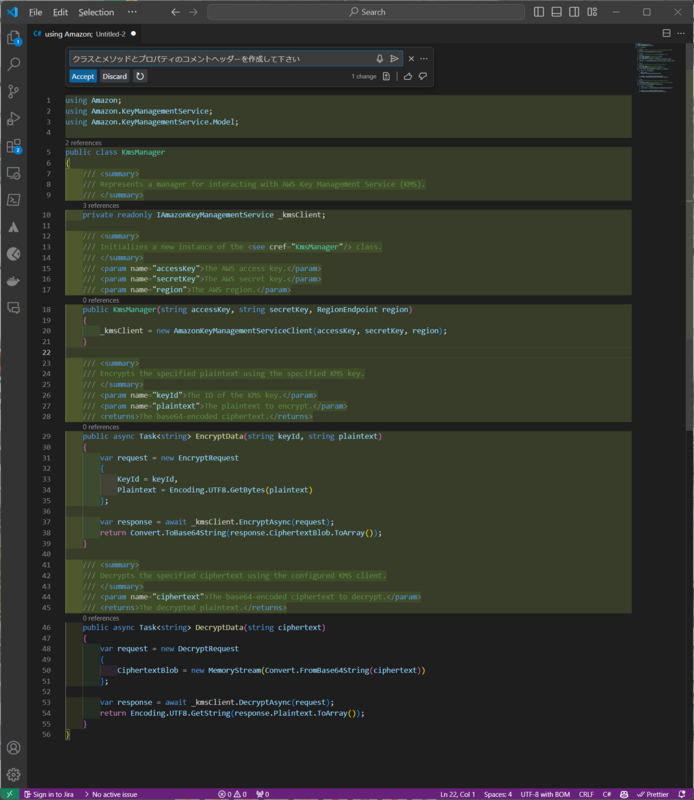
Task: Toggle the primary side bar layout
Action: pyautogui.click(x=539, y=12)
